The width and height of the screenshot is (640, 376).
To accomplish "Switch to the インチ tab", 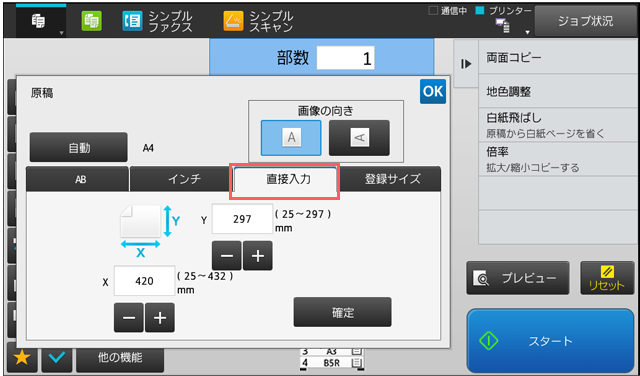I will click(181, 179).
